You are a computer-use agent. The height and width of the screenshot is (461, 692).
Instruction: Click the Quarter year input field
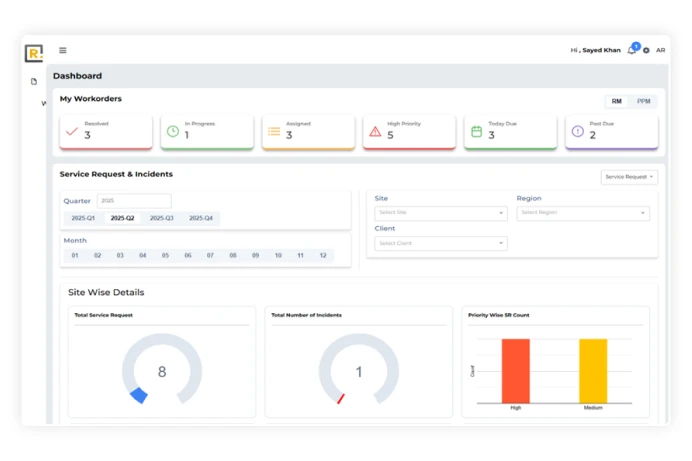[134, 201]
